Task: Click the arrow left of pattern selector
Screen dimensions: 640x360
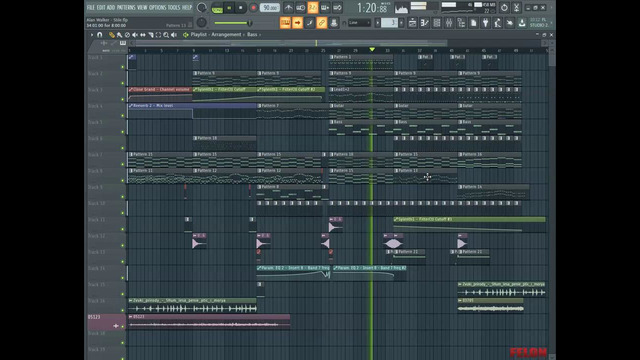Action: [378, 23]
